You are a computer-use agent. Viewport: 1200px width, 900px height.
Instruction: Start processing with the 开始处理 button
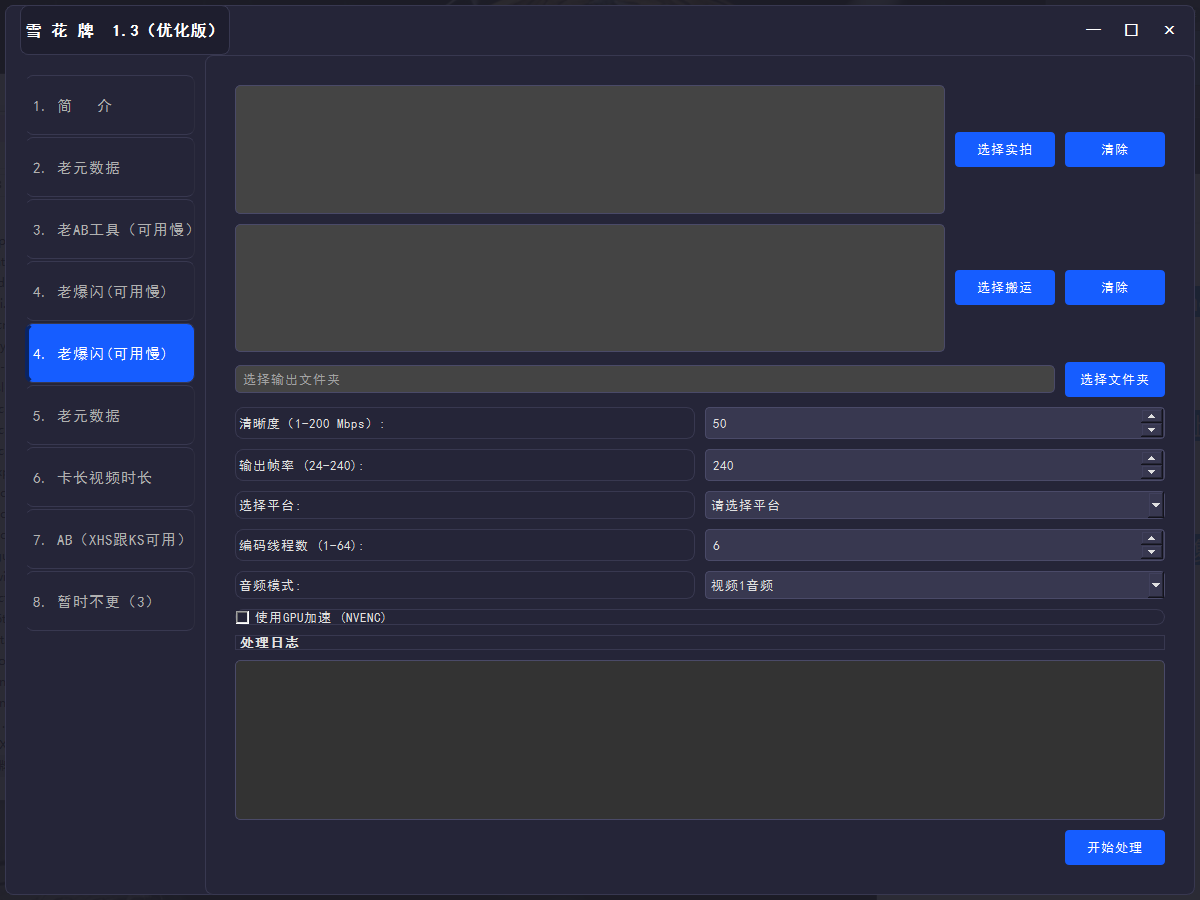1114,847
